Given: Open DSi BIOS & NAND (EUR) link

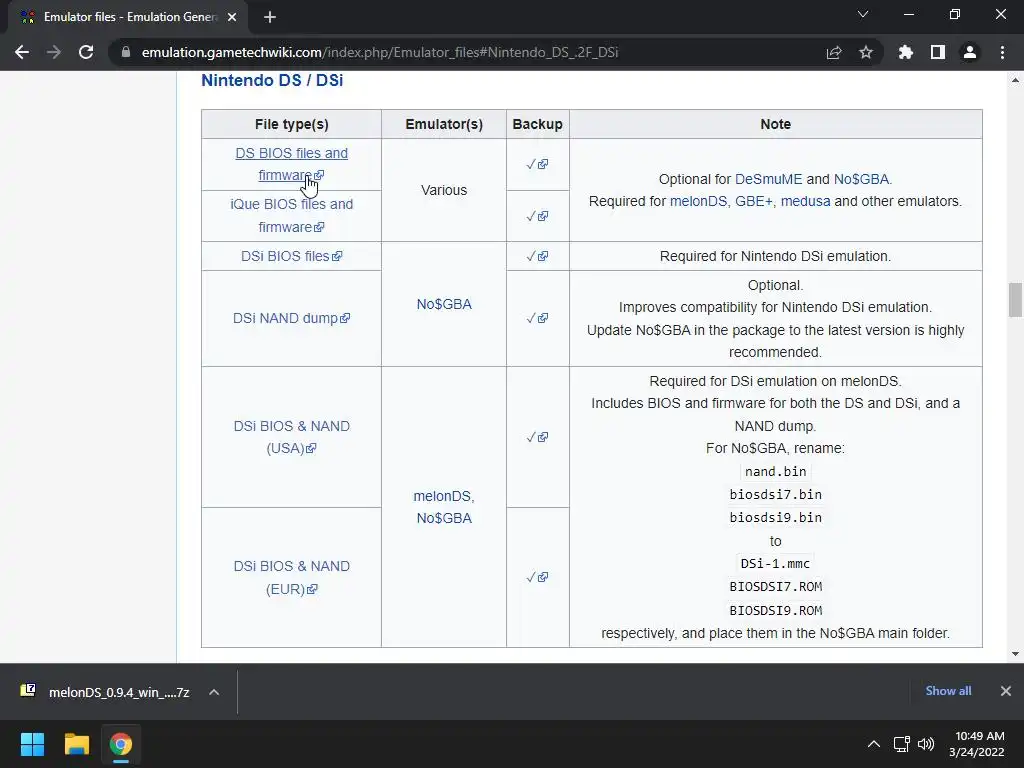Looking at the screenshot, I should click(x=291, y=577).
